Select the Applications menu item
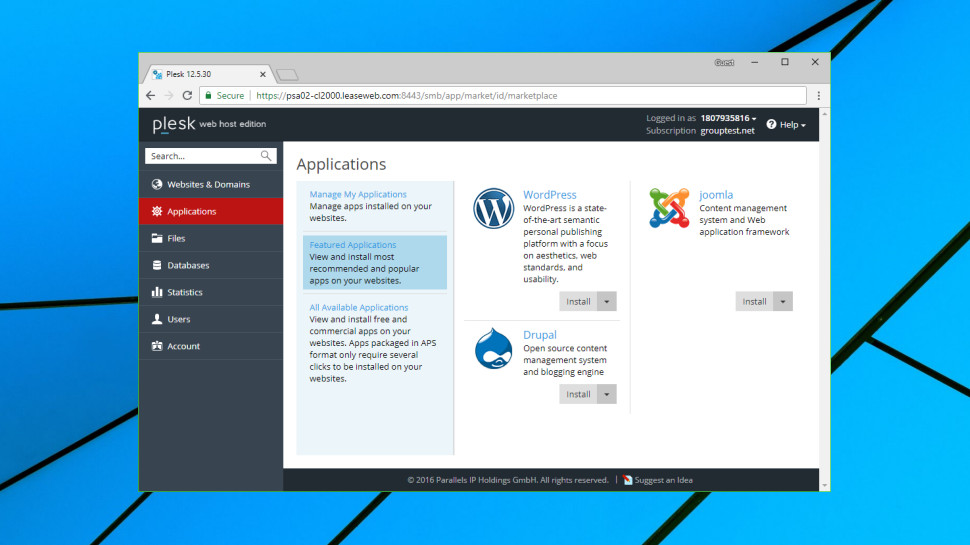 tap(211, 211)
